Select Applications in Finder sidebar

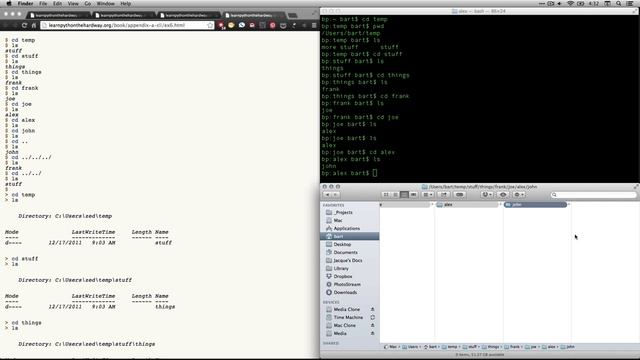(350, 229)
